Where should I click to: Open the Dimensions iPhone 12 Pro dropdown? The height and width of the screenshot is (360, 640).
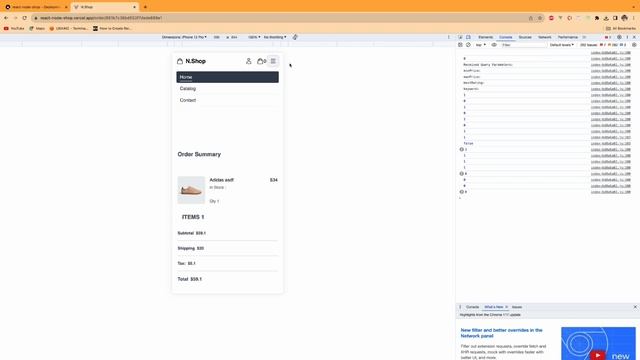pos(184,37)
